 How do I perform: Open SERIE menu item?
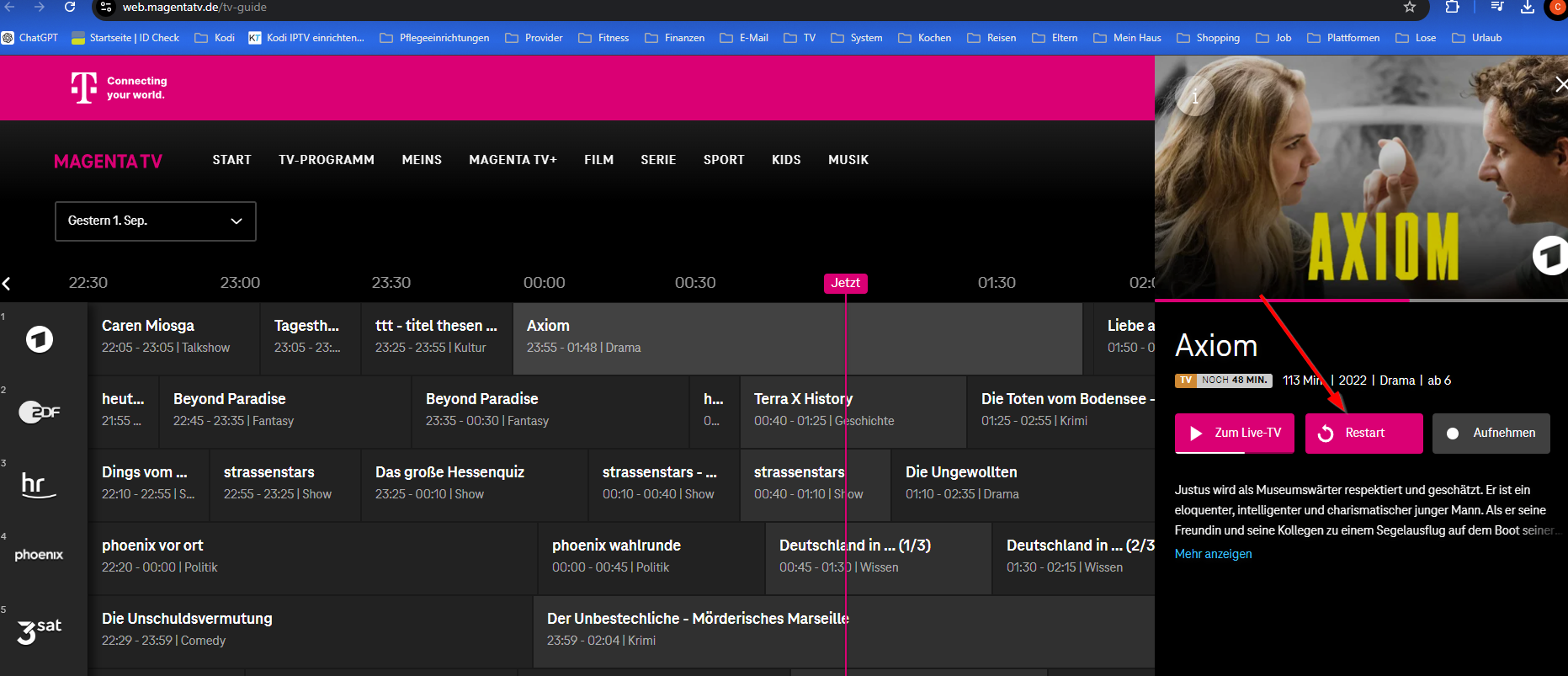coord(658,160)
